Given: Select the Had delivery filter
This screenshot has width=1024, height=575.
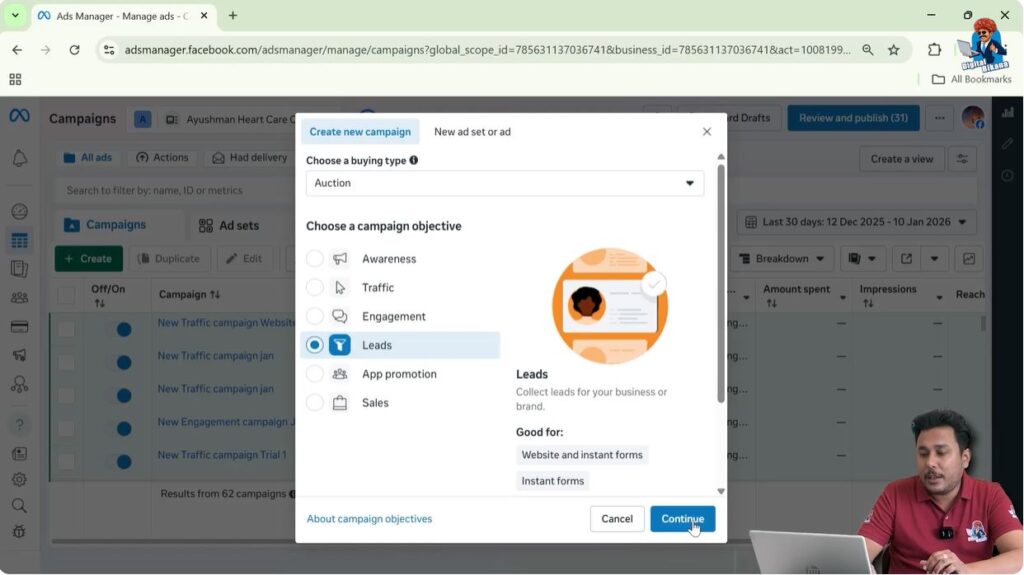Looking at the screenshot, I should [250, 157].
